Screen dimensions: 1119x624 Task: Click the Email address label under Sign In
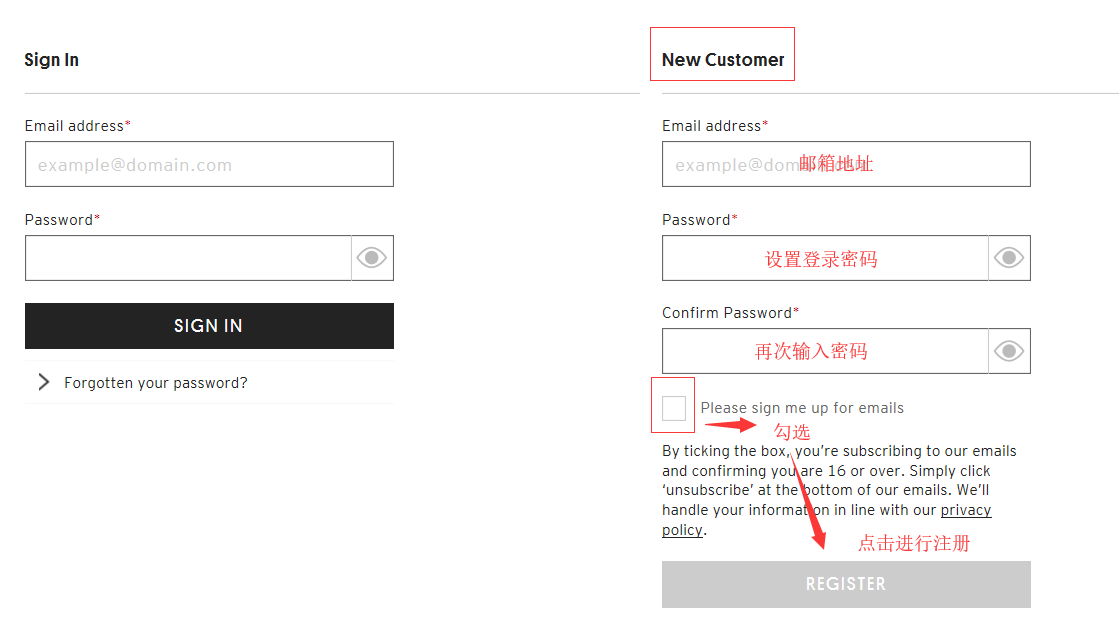click(74, 126)
